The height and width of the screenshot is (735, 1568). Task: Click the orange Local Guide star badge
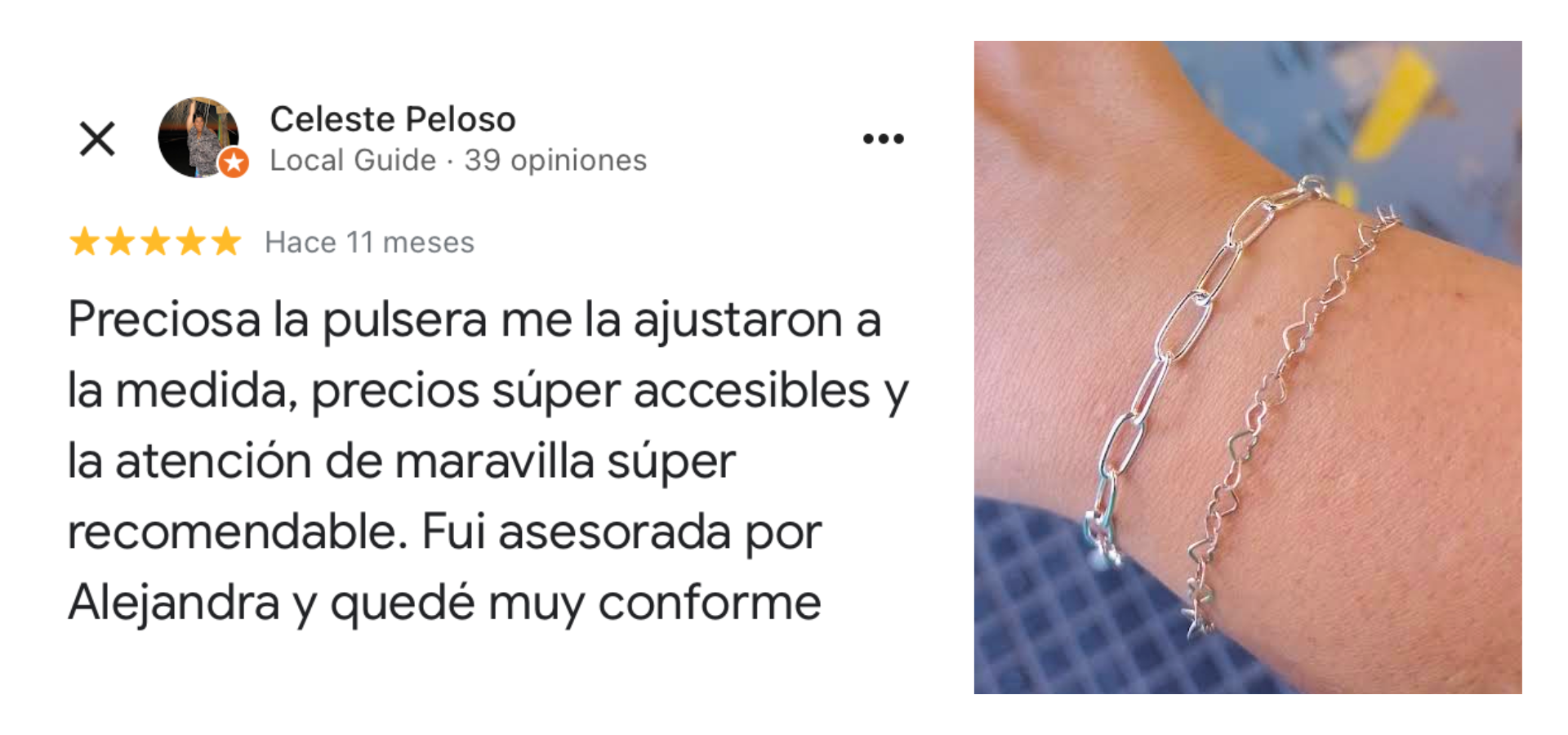click(234, 163)
